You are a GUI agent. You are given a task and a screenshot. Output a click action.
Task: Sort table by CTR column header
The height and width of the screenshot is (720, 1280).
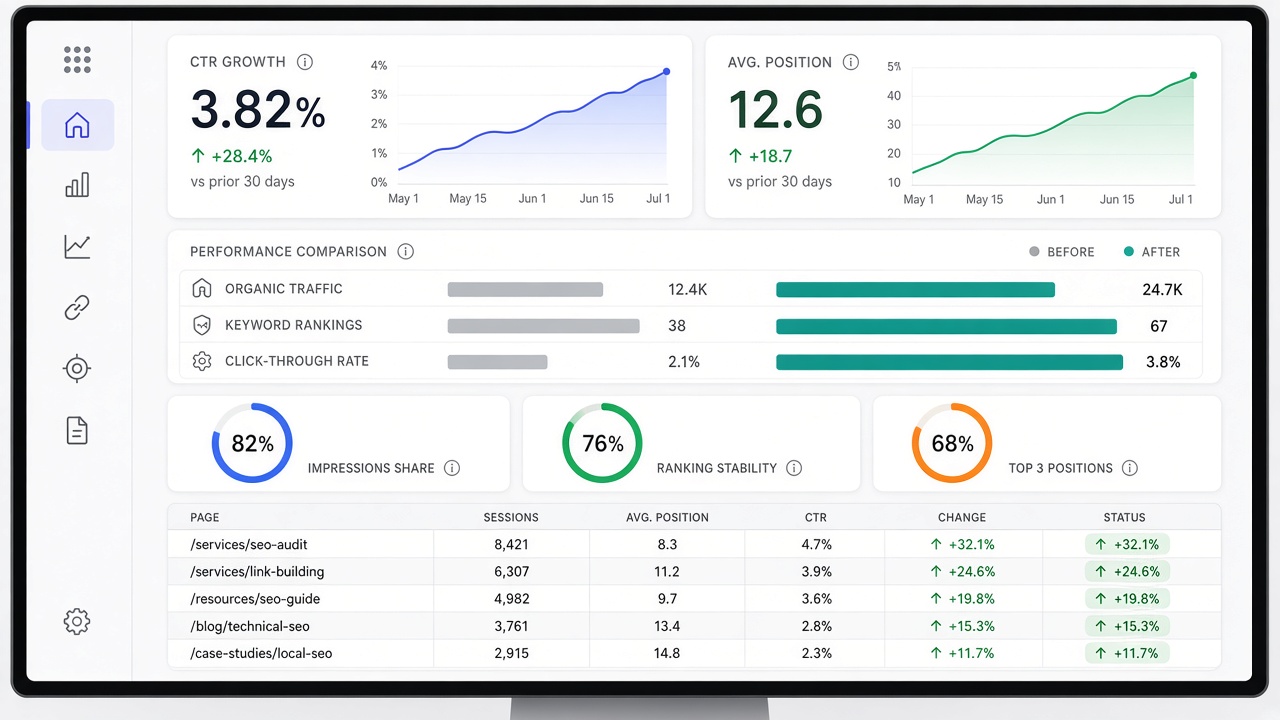(816, 518)
